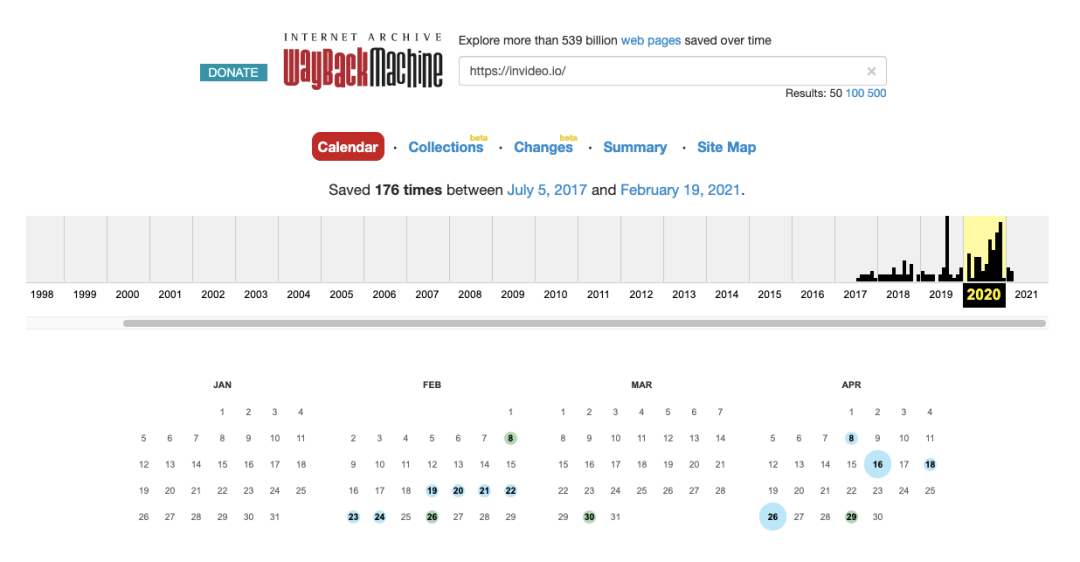Open the July 5, 2017 capture link
1080x562 pixels.
(547, 190)
